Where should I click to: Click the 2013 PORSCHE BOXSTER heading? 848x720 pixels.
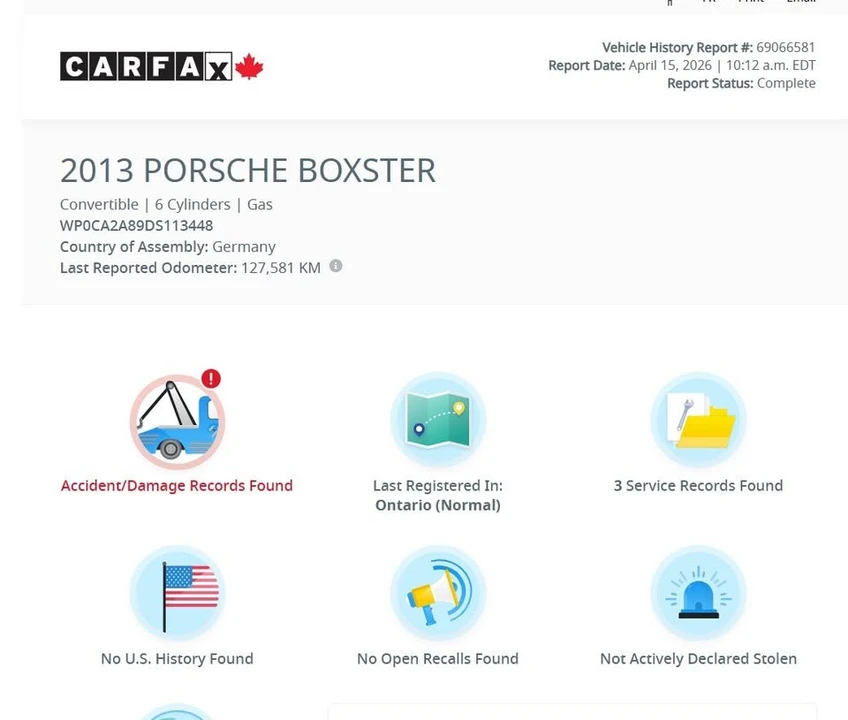[x=248, y=171]
